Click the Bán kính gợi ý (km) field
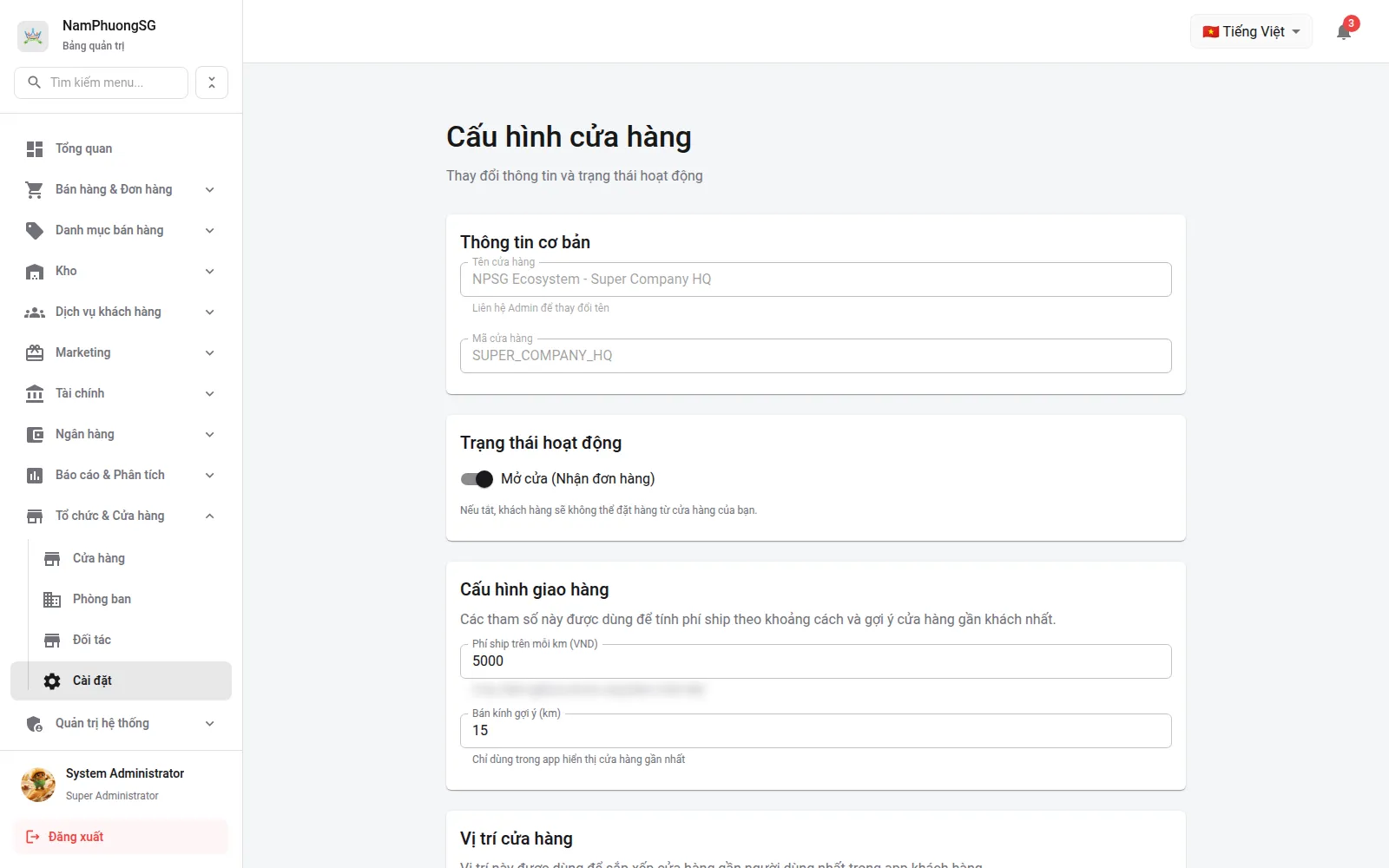 pos(815,731)
